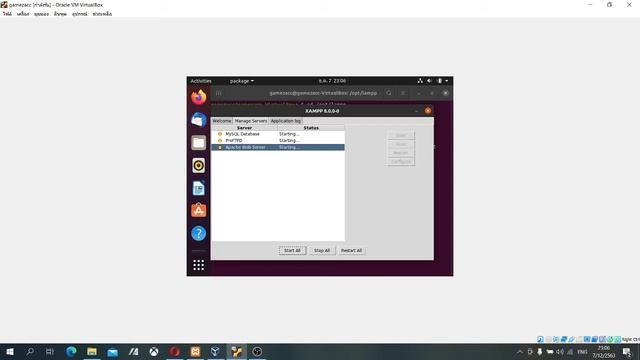640x360 pixels.
Task: Show Applications grid in the Ubuntu dock
Action: (x=199, y=265)
